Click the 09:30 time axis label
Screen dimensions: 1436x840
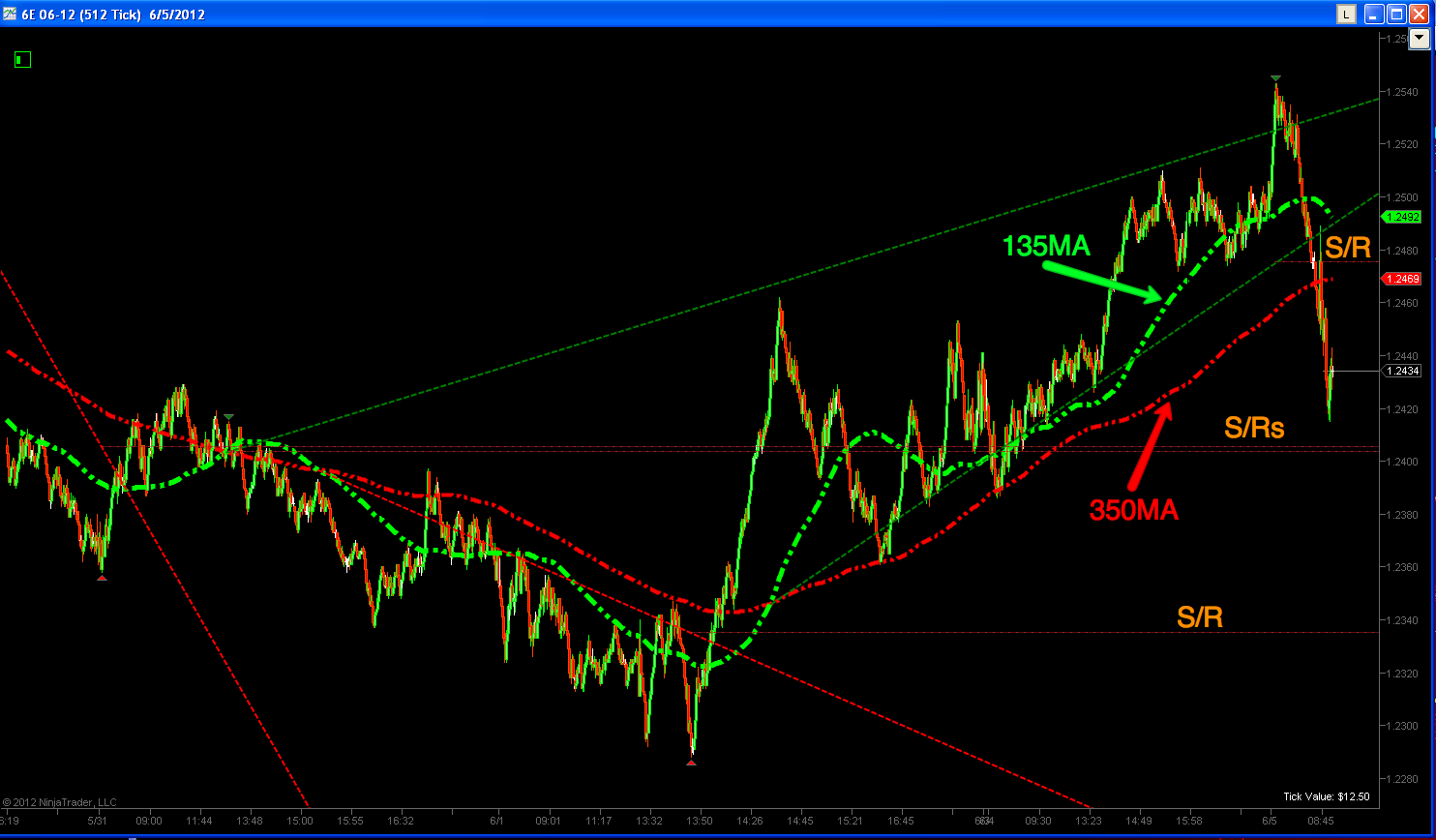tap(1038, 821)
